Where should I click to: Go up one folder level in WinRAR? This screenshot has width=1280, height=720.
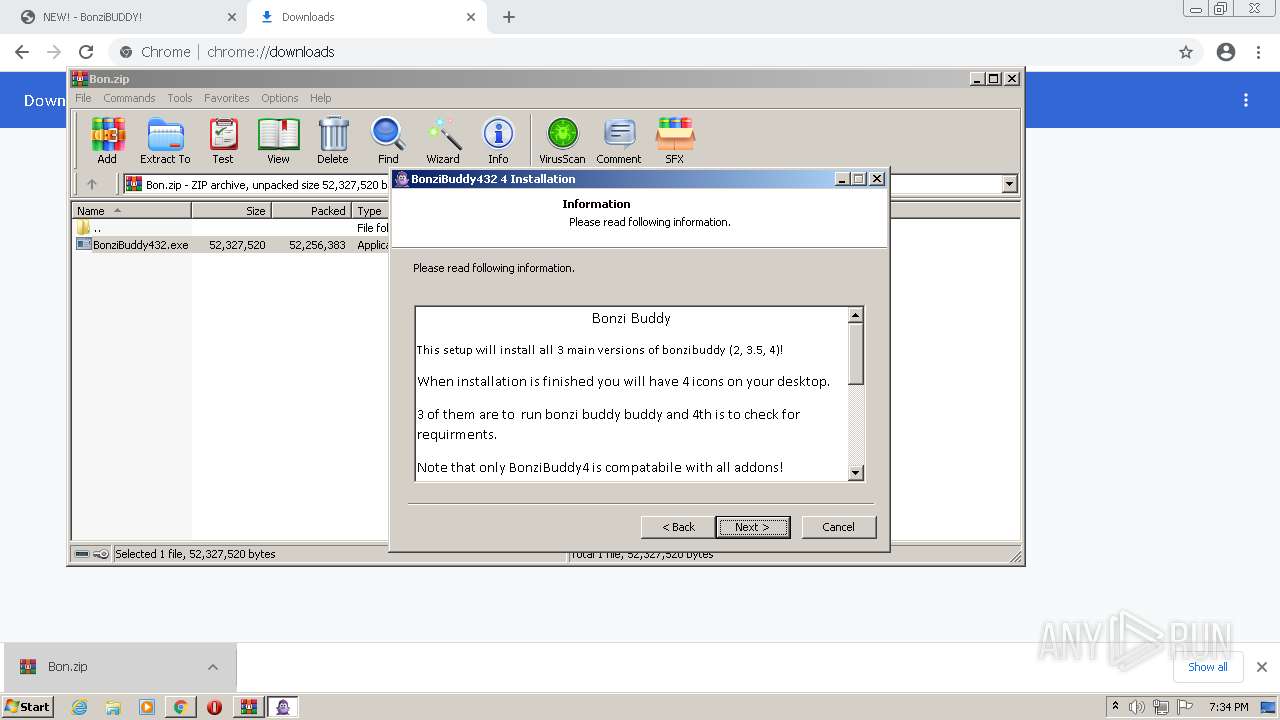coord(92,184)
